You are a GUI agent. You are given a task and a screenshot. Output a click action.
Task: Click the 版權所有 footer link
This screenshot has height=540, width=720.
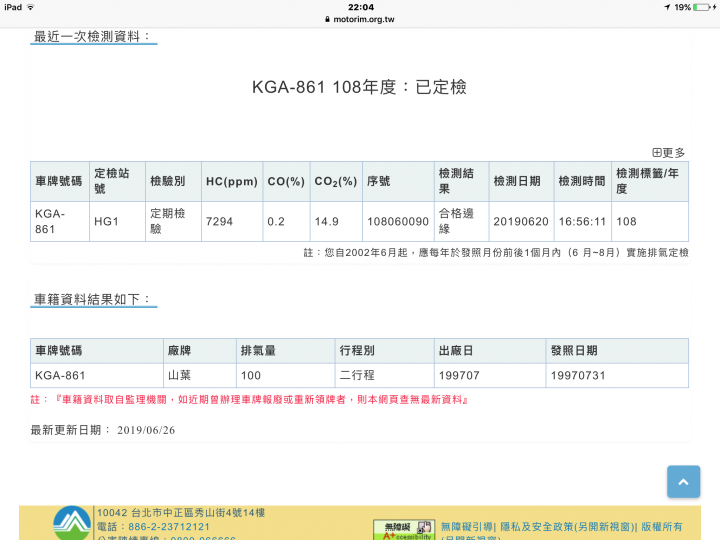click(662, 527)
